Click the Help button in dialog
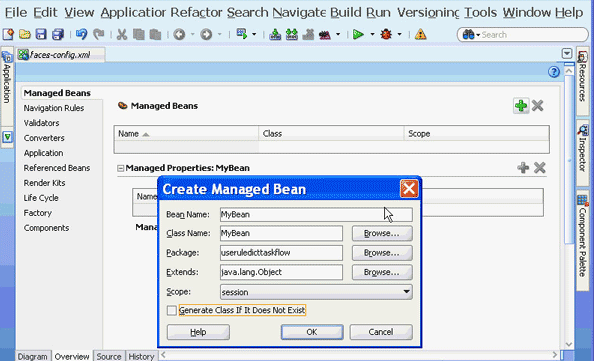Viewport: 594px width, 361px height. 198,332
